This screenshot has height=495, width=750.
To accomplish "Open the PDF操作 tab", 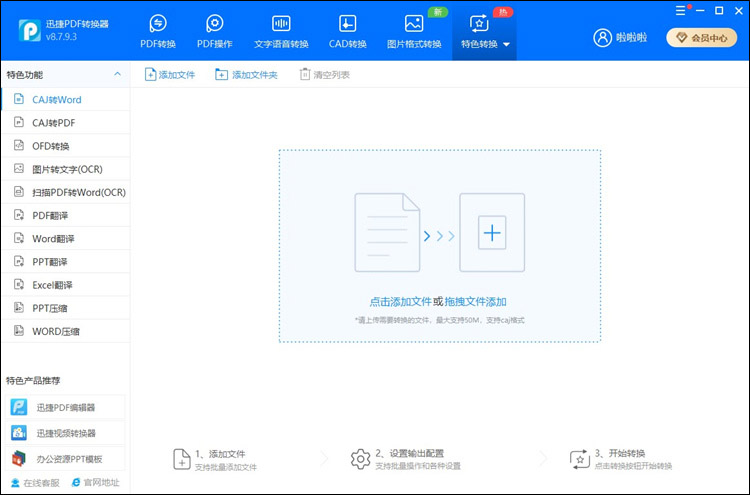I will click(x=215, y=32).
